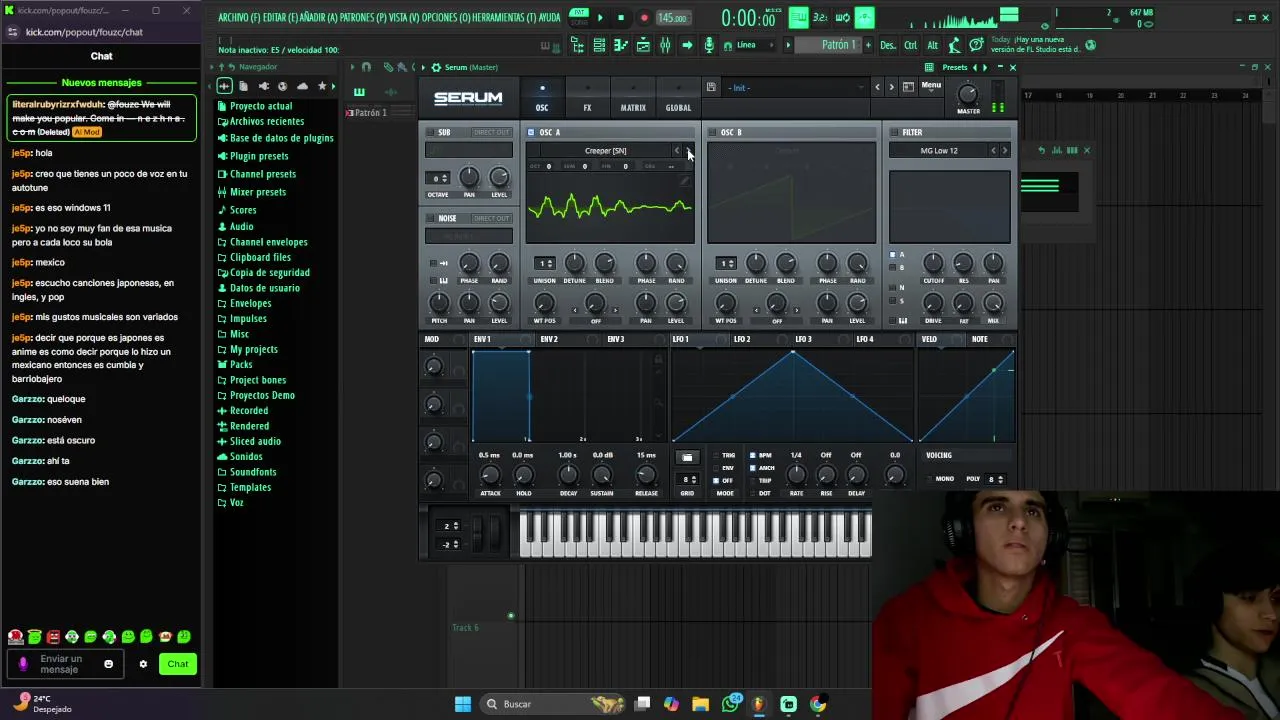Select LFO TRIG mode

[716, 455]
